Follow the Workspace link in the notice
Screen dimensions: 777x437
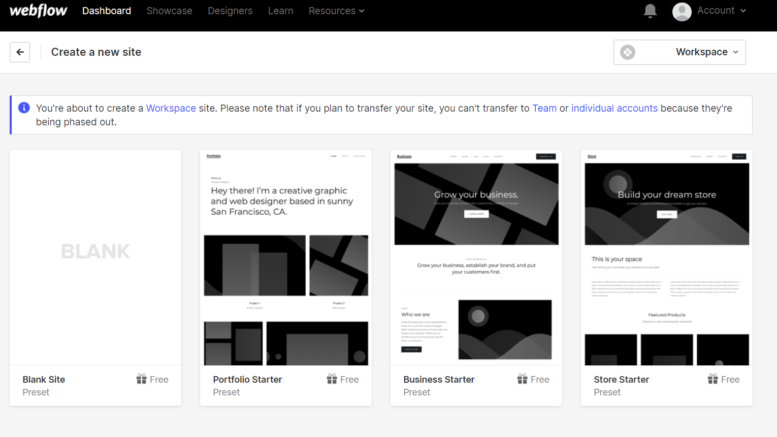pos(171,108)
